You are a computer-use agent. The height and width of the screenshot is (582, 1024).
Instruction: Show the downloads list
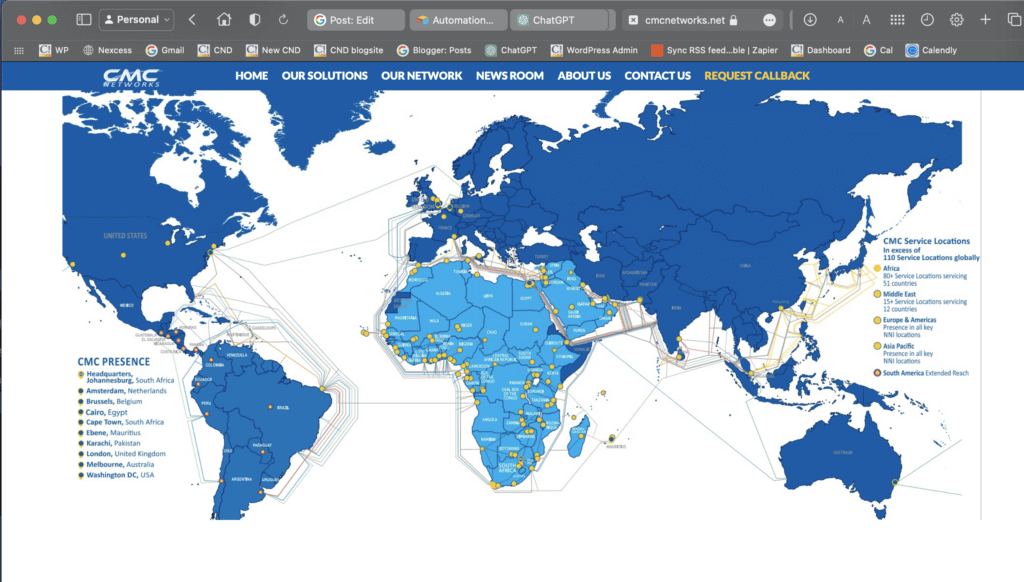[810, 20]
